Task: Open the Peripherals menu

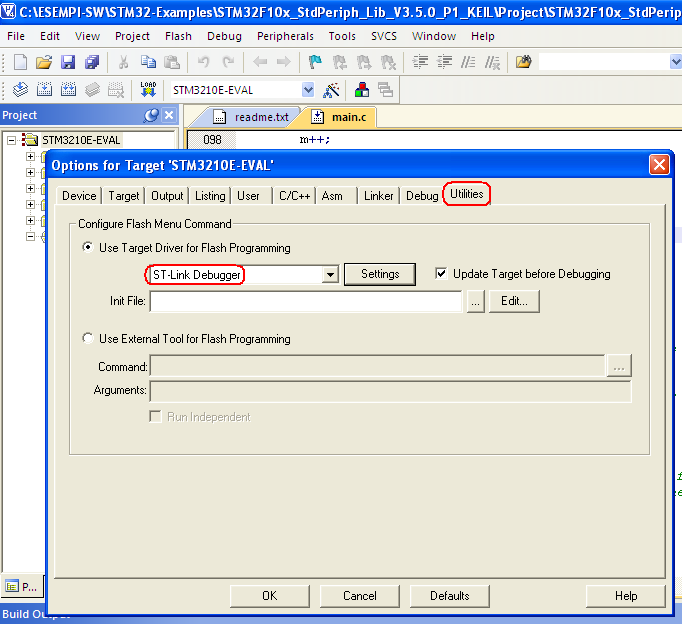Action: 285,36
